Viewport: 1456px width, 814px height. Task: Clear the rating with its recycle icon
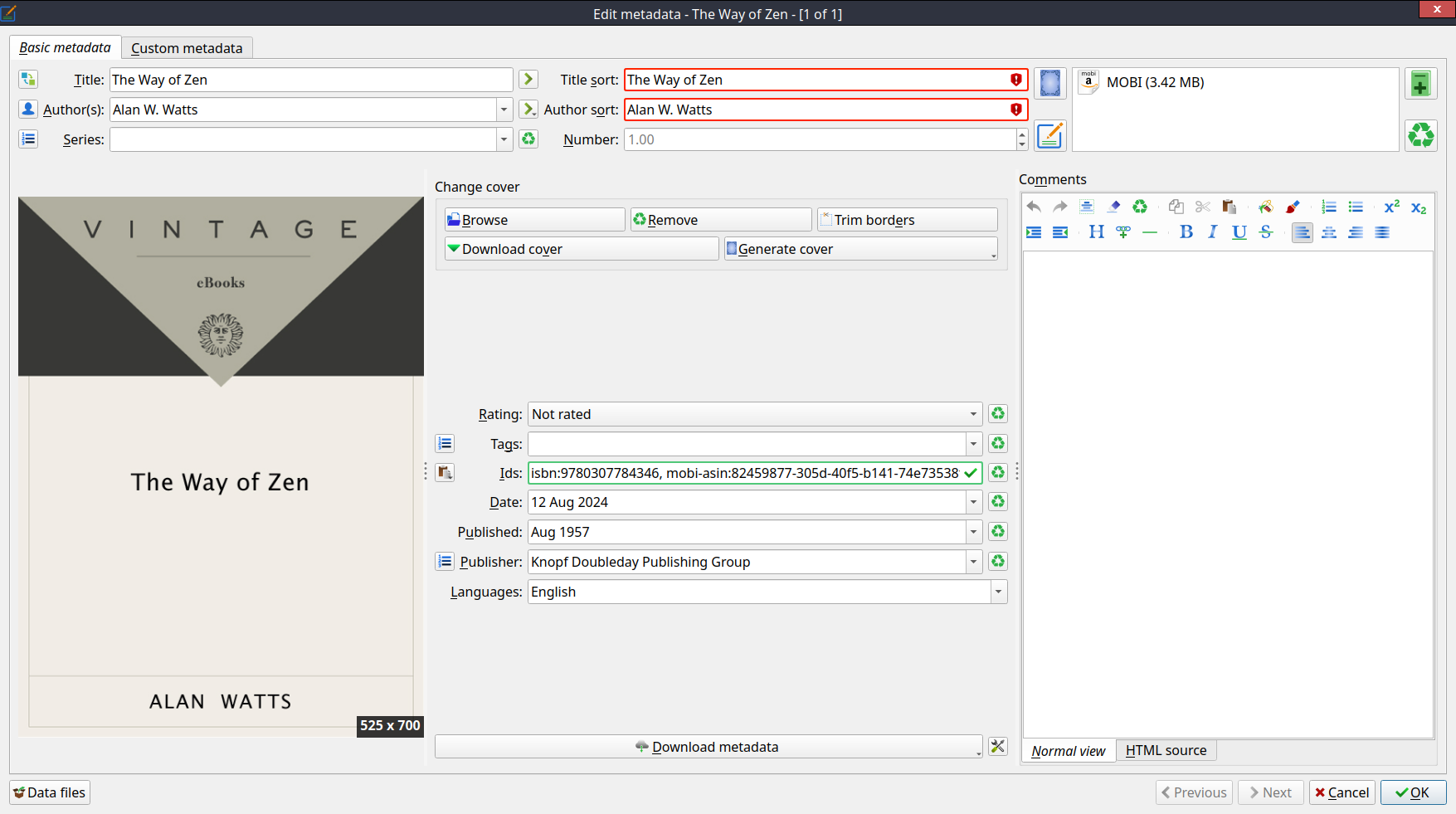[x=998, y=414]
